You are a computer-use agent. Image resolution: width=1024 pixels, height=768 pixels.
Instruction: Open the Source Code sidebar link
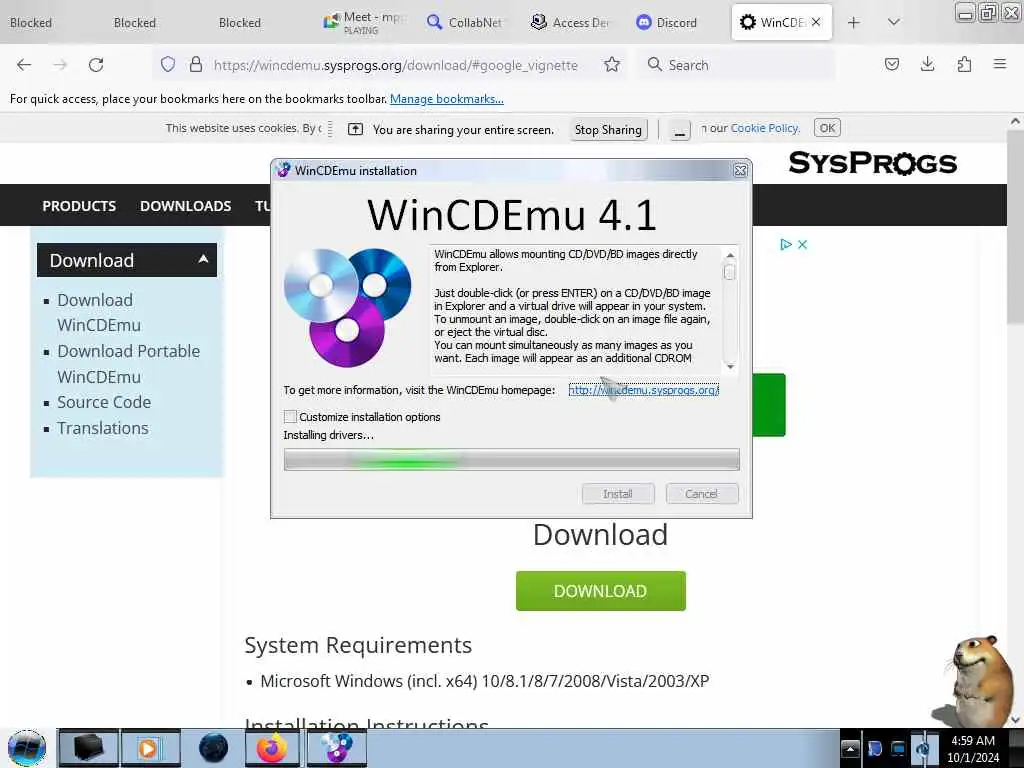104,402
